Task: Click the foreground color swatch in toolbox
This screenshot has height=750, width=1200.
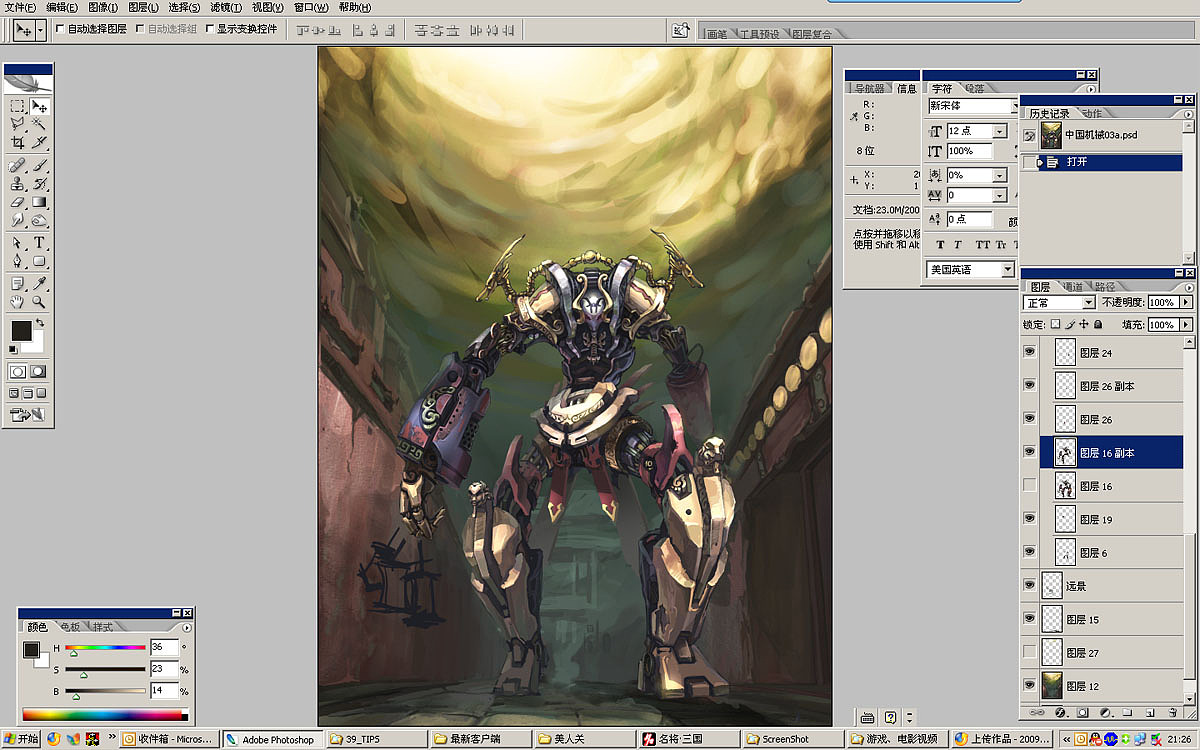Action: point(21,331)
